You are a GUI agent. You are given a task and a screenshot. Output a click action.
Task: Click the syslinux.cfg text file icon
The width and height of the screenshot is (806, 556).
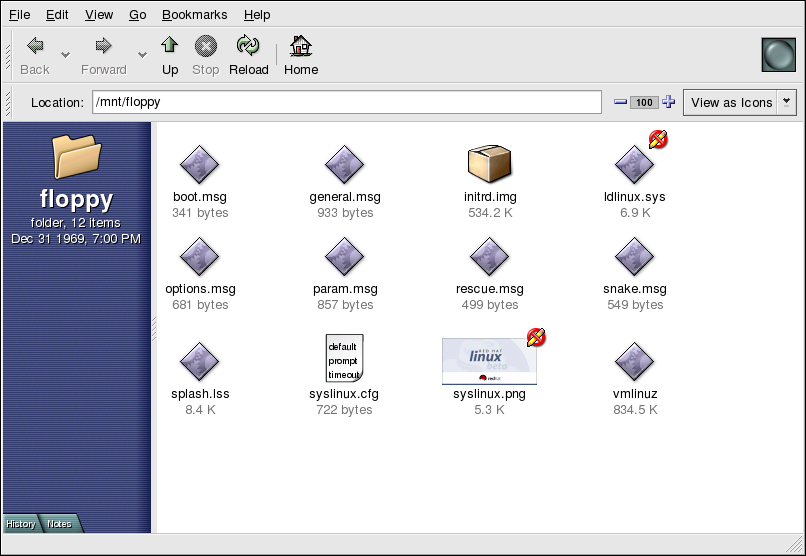[x=344, y=359]
